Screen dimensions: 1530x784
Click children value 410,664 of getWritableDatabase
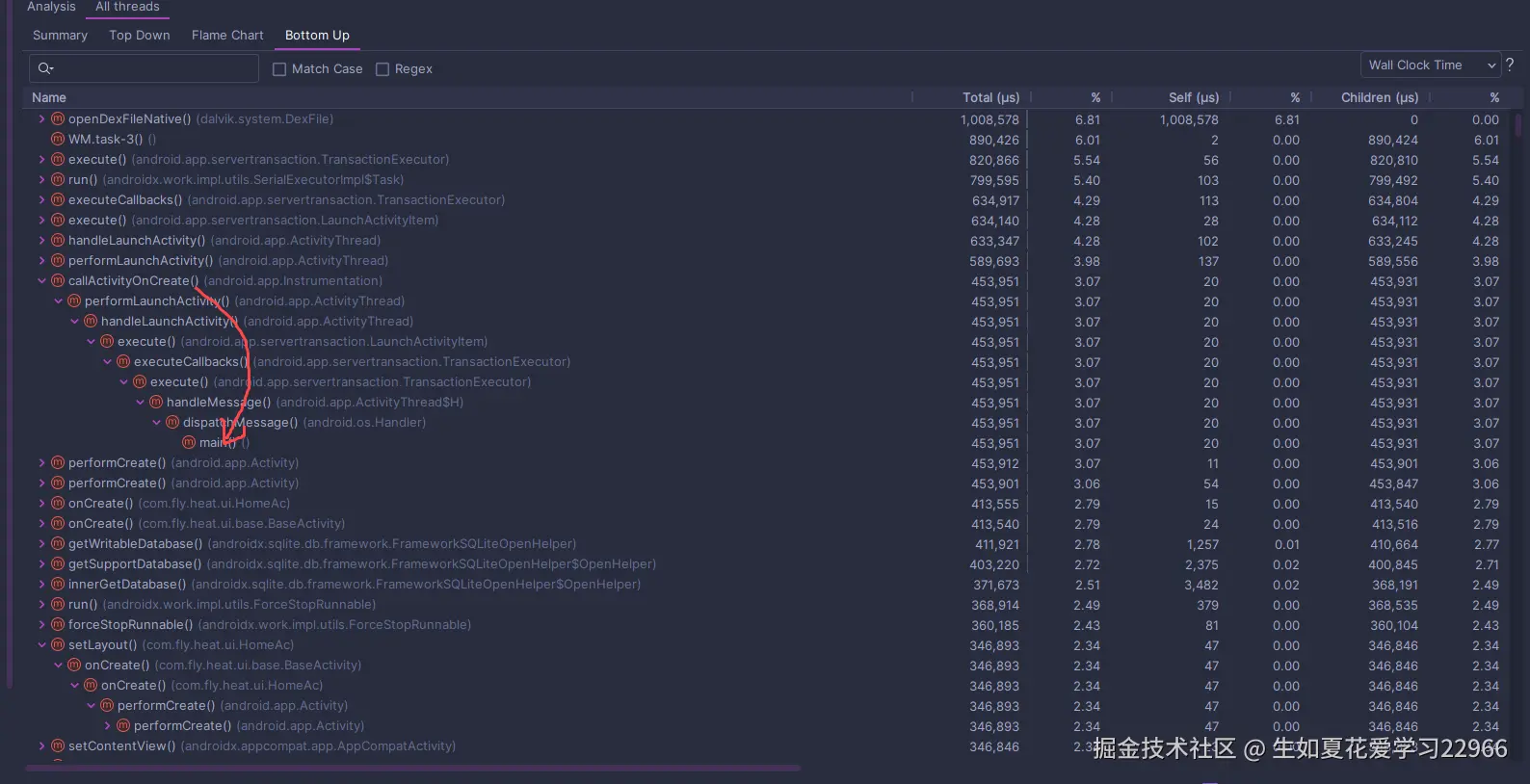click(1393, 545)
